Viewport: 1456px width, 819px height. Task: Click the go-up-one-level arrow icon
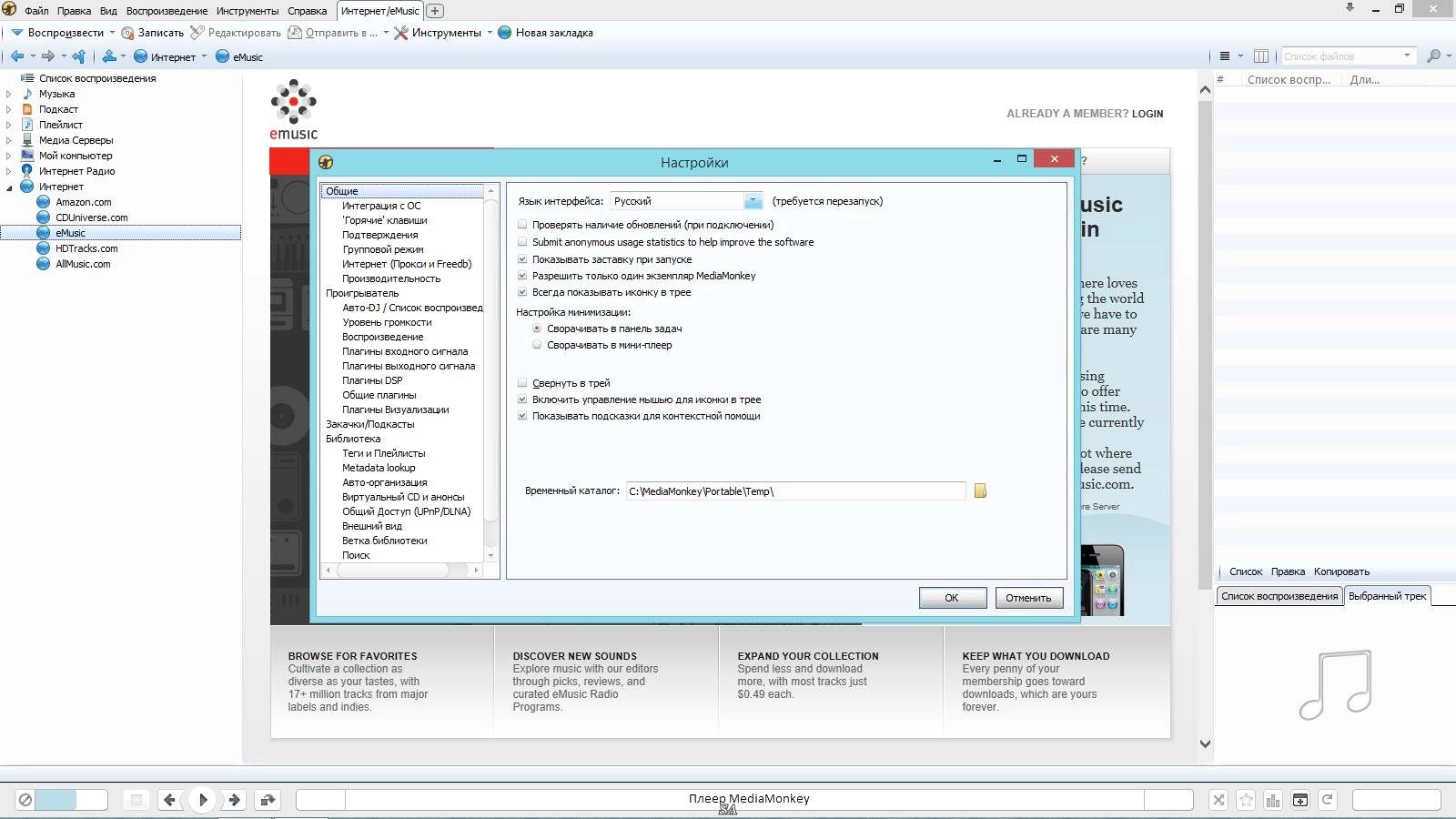pyautogui.click(x=79, y=56)
